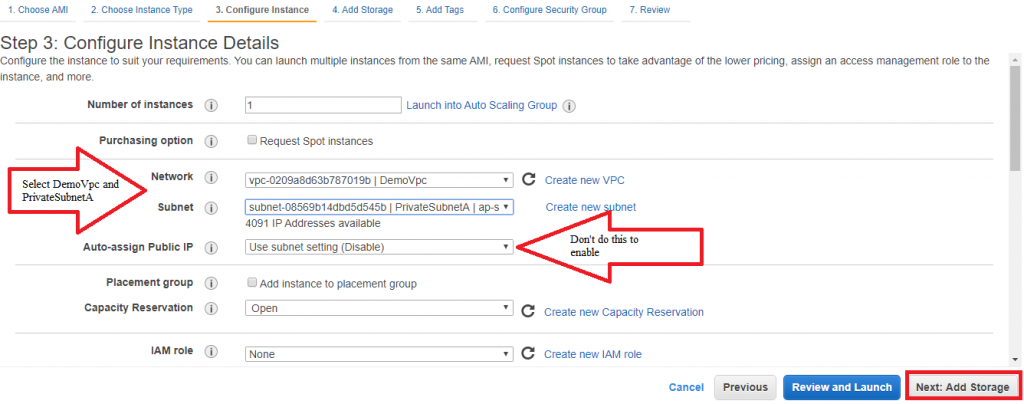This screenshot has height=404, width=1024.
Task: Expand the Auto-assign Public IP dropdown
Action: [379, 247]
